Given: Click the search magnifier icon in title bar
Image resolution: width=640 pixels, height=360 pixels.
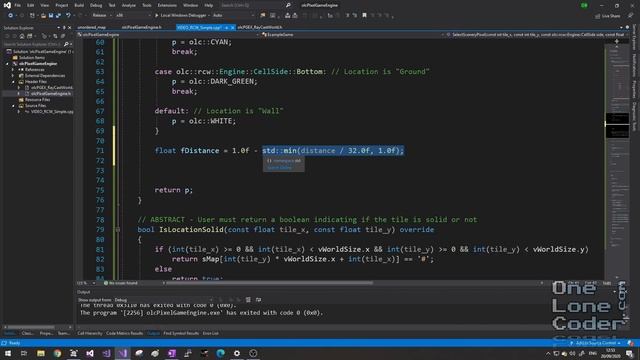Looking at the screenshot, I should coord(288,5).
